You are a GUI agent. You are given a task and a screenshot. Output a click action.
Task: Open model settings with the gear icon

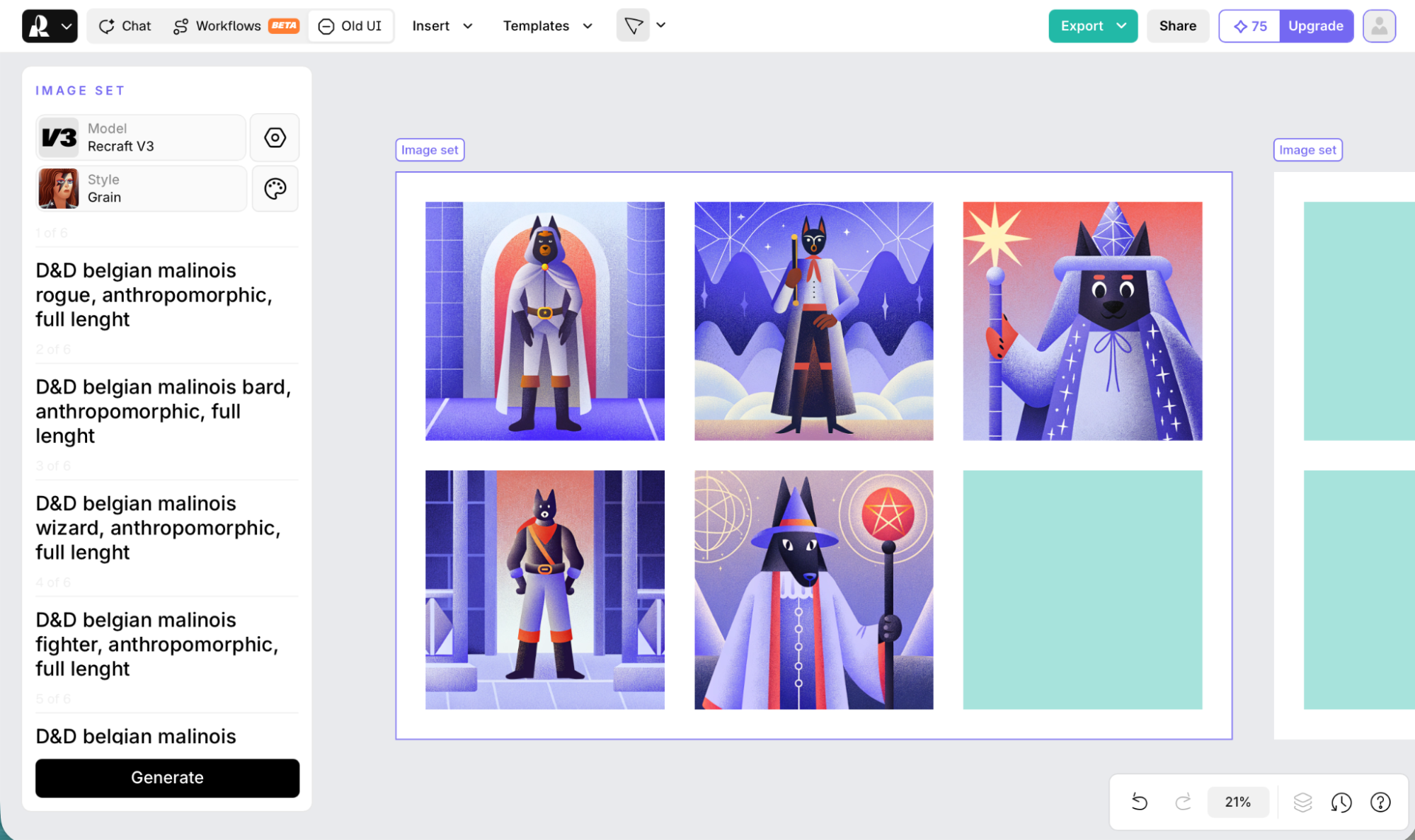[x=275, y=137]
